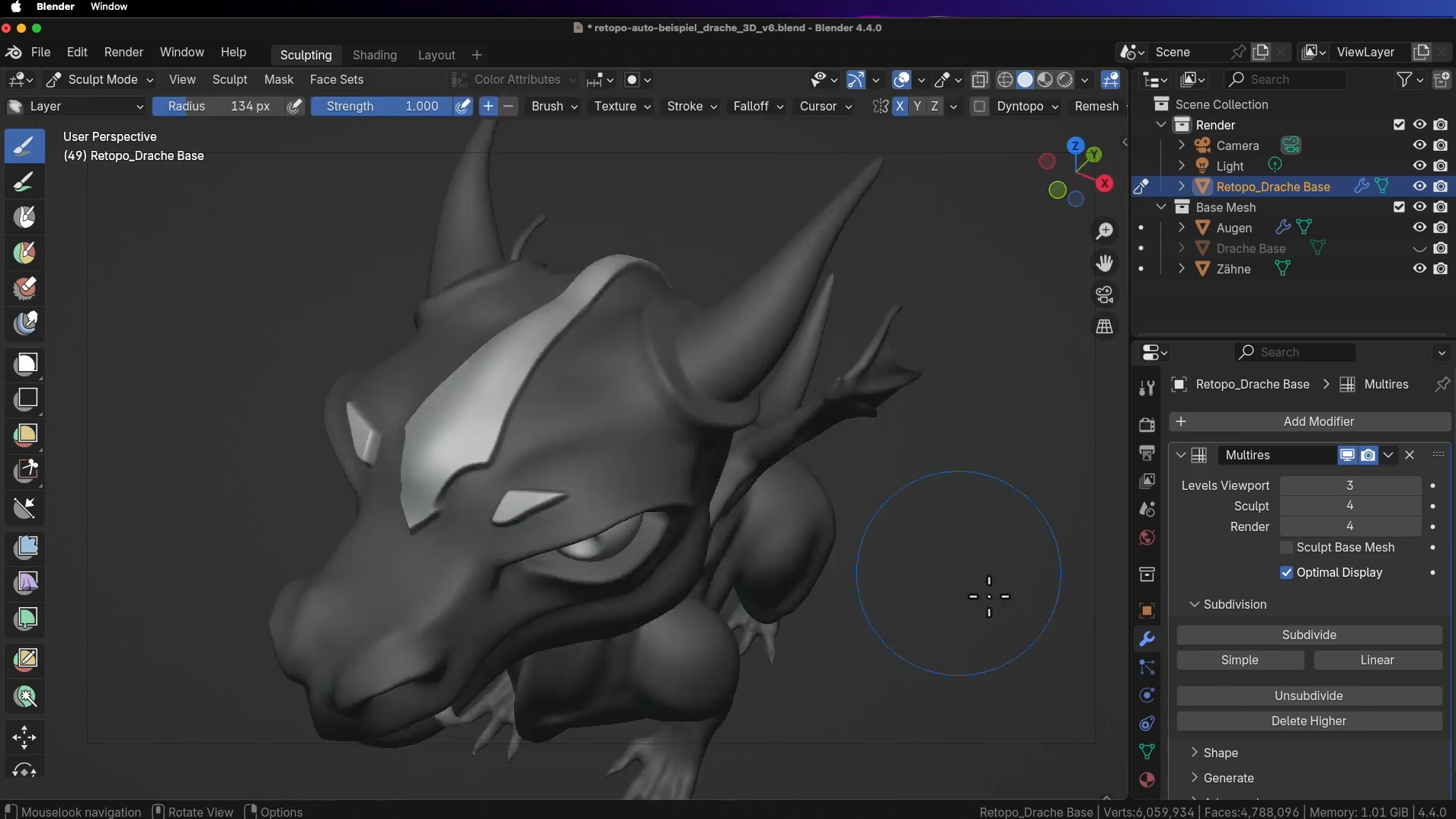This screenshot has height=819, width=1456.
Task: Select the Multires Displacement Smear tool
Action: coord(24,323)
